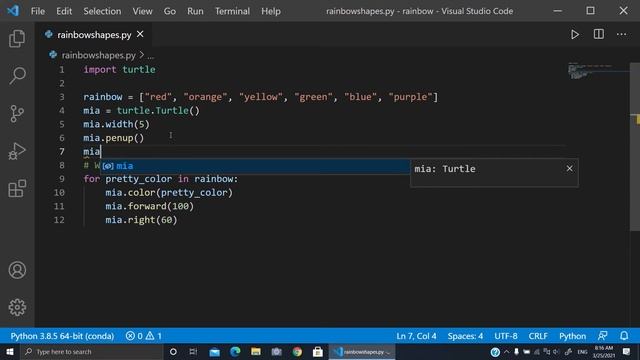Screen dimensions: 640x360
Task: Select the rainbowshapes.py editor tab
Action: [x=94, y=35]
